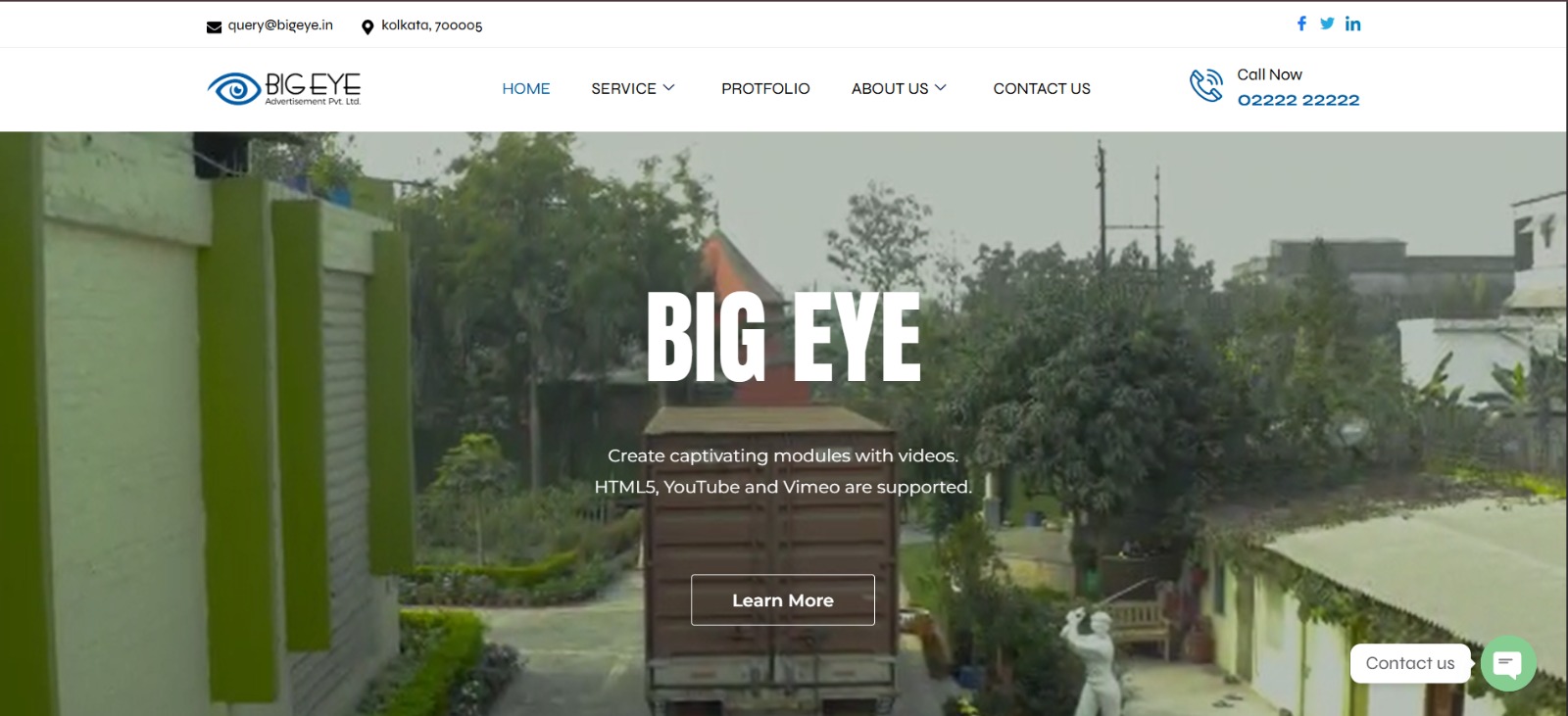Open the SERVICE menu label
Viewport: 1568px width, 716px height.
coord(623,89)
